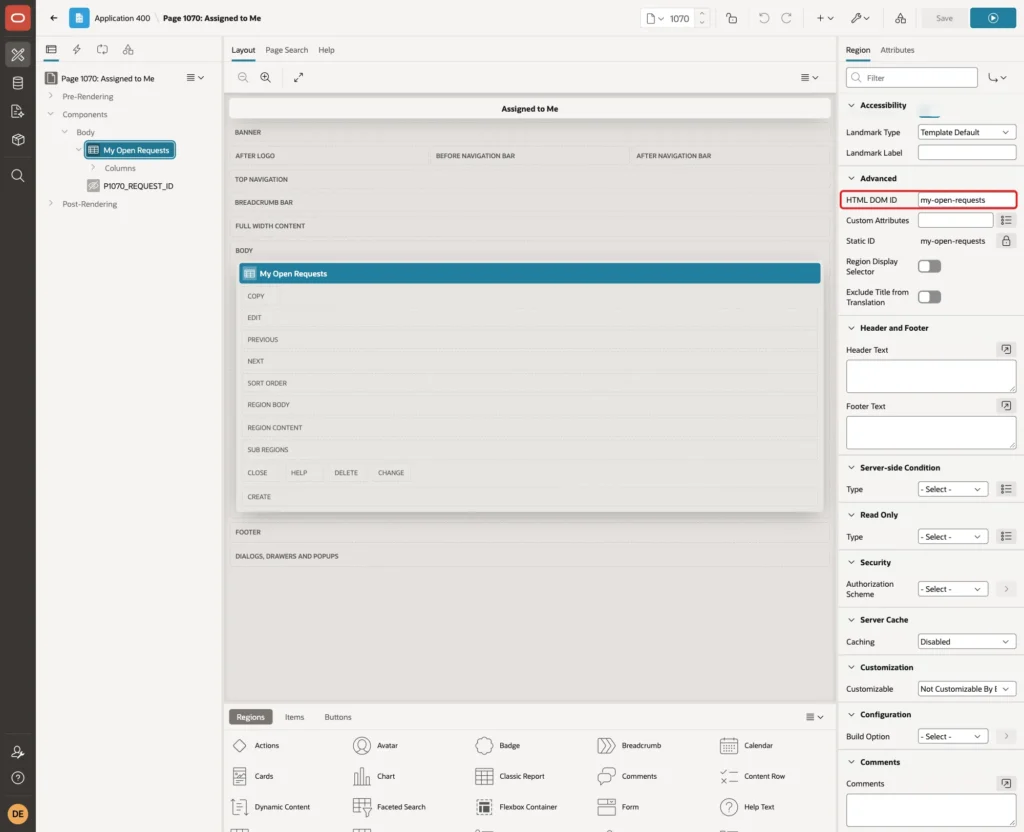This screenshot has height=832, width=1024.
Task: Select the Regions gallery tab
Action: [250, 717]
